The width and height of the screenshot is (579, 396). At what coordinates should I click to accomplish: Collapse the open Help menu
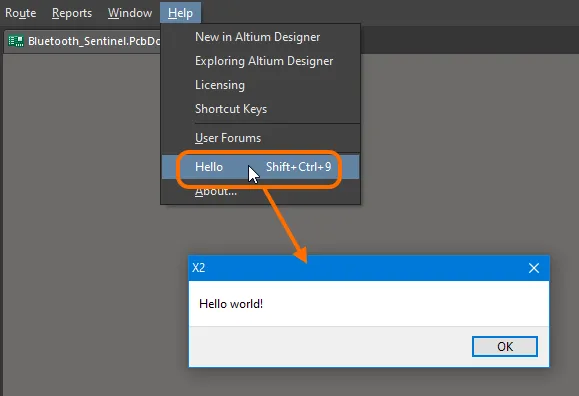180,13
